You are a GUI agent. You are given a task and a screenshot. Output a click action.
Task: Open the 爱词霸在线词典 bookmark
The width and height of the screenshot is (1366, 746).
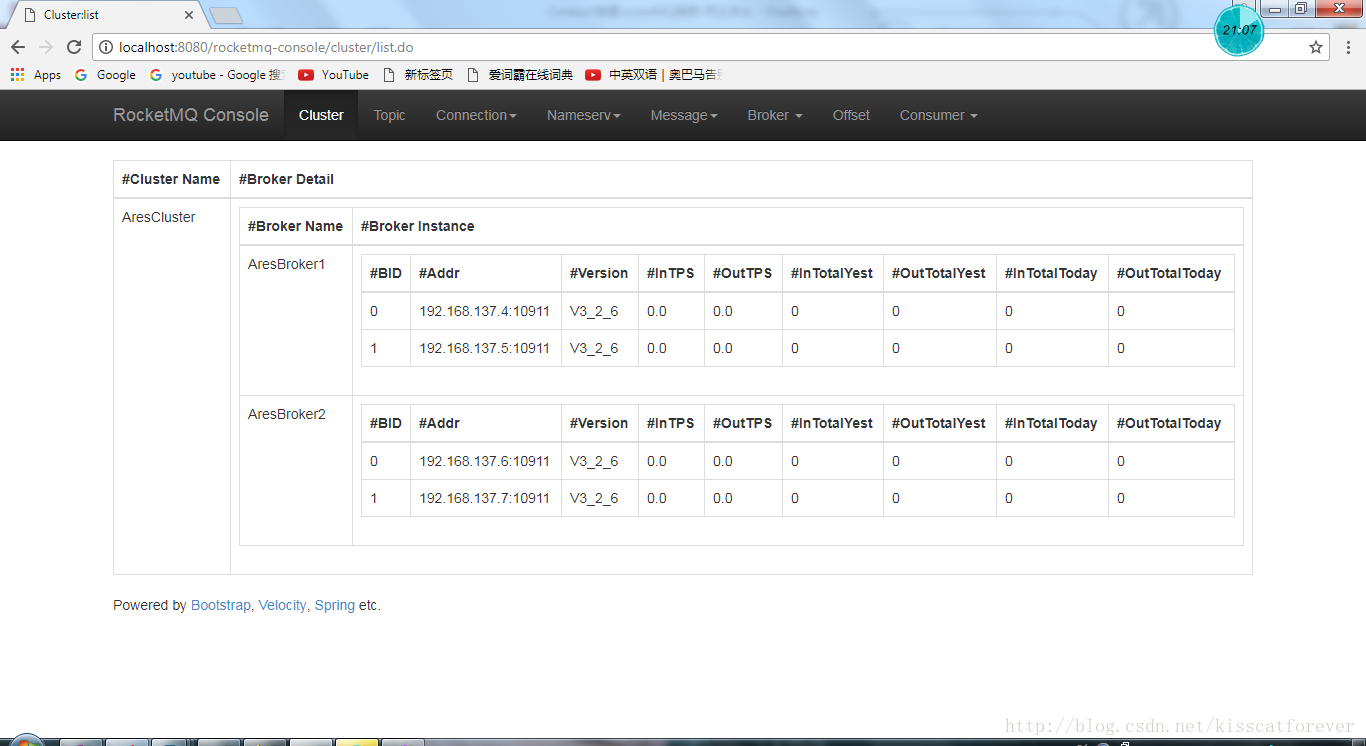click(x=520, y=75)
